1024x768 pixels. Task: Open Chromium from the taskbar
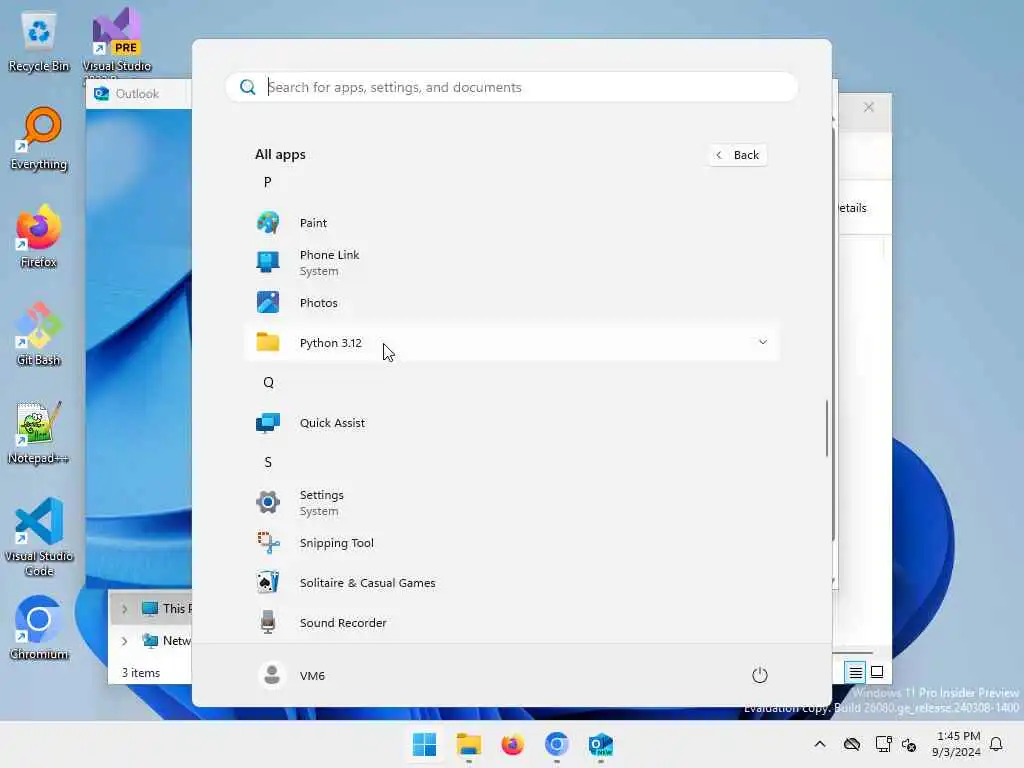(556, 744)
